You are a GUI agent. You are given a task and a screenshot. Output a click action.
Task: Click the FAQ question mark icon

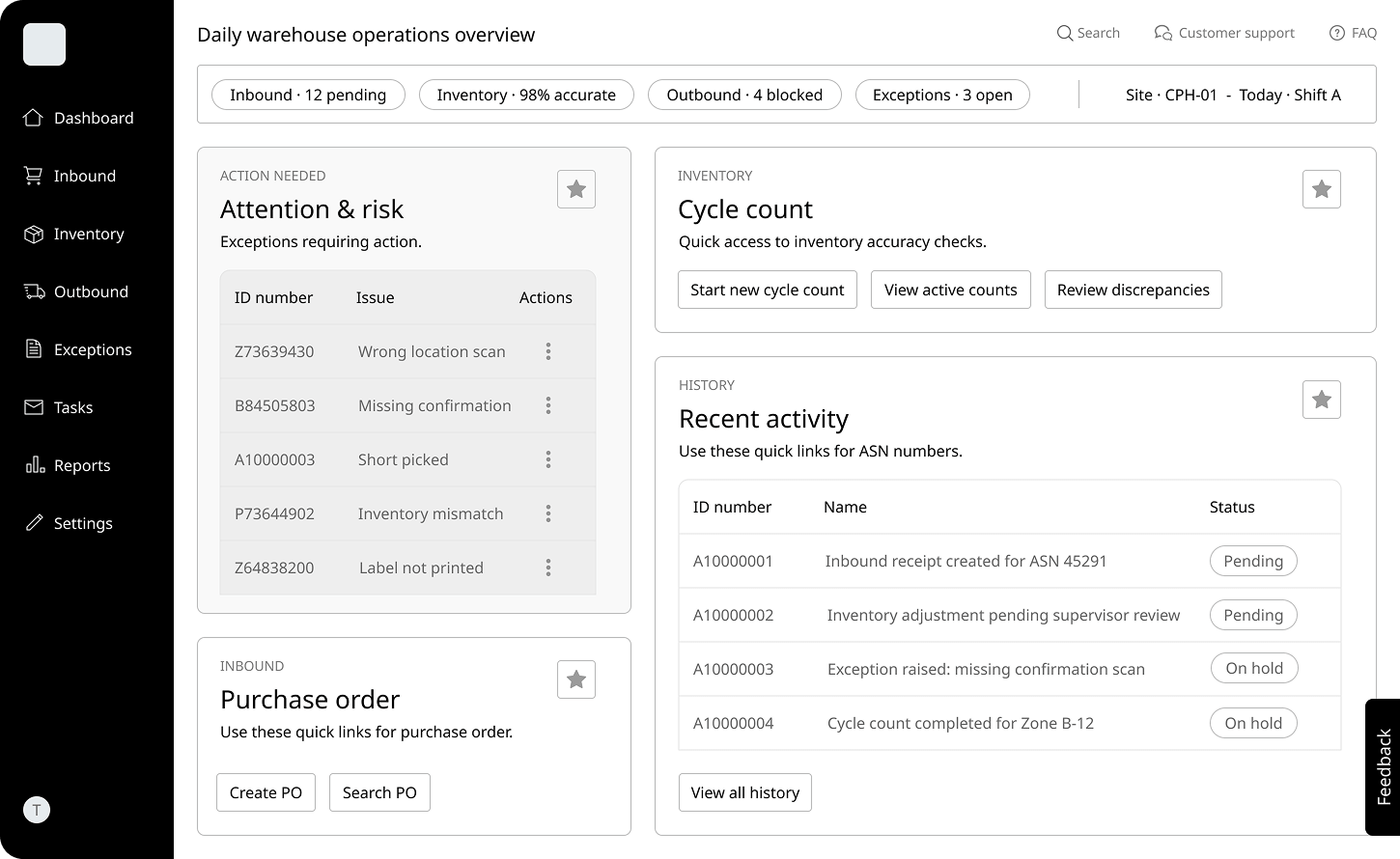click(1337, 33)
